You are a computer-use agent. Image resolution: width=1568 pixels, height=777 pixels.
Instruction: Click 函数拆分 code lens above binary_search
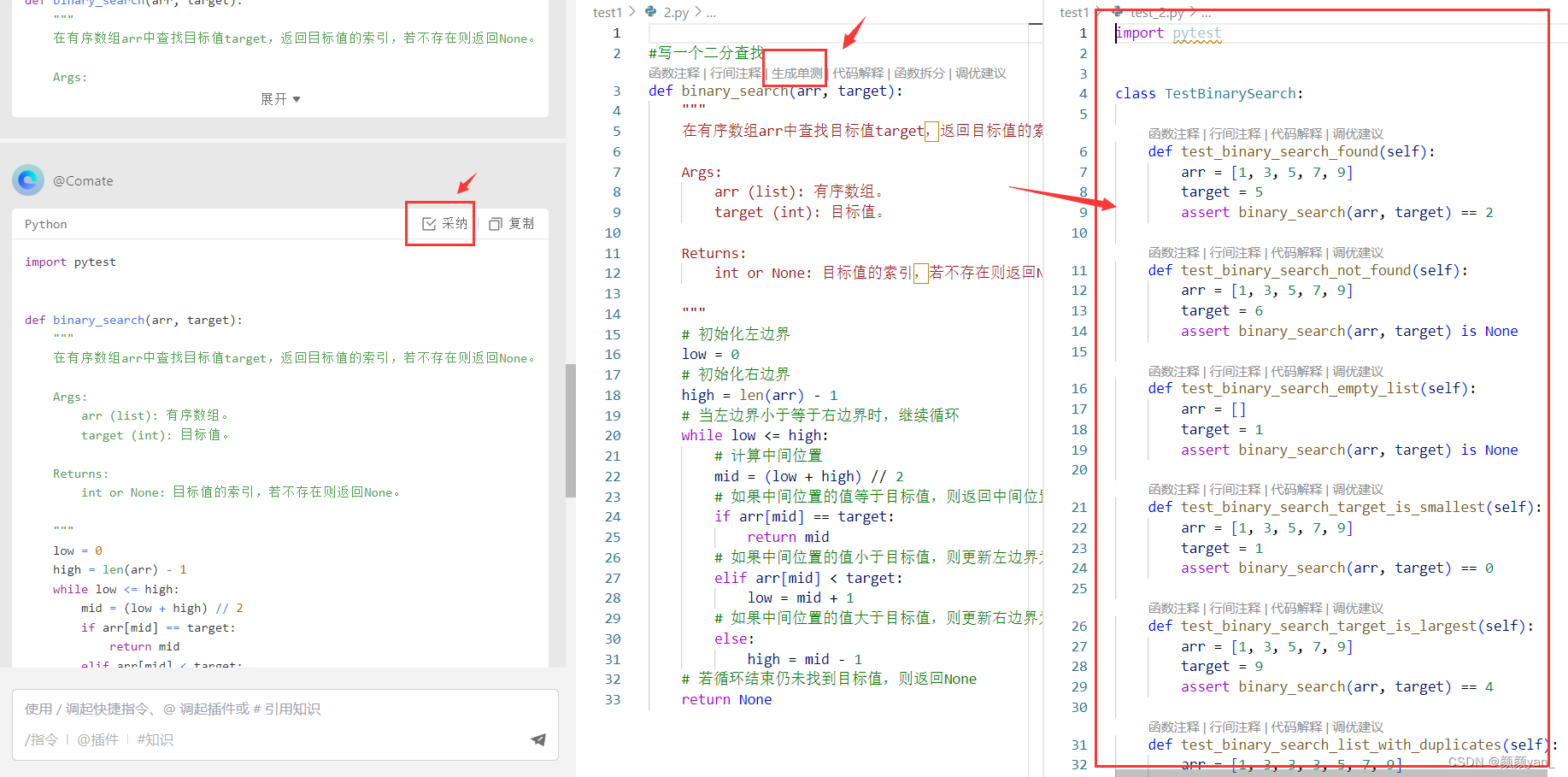919,74
